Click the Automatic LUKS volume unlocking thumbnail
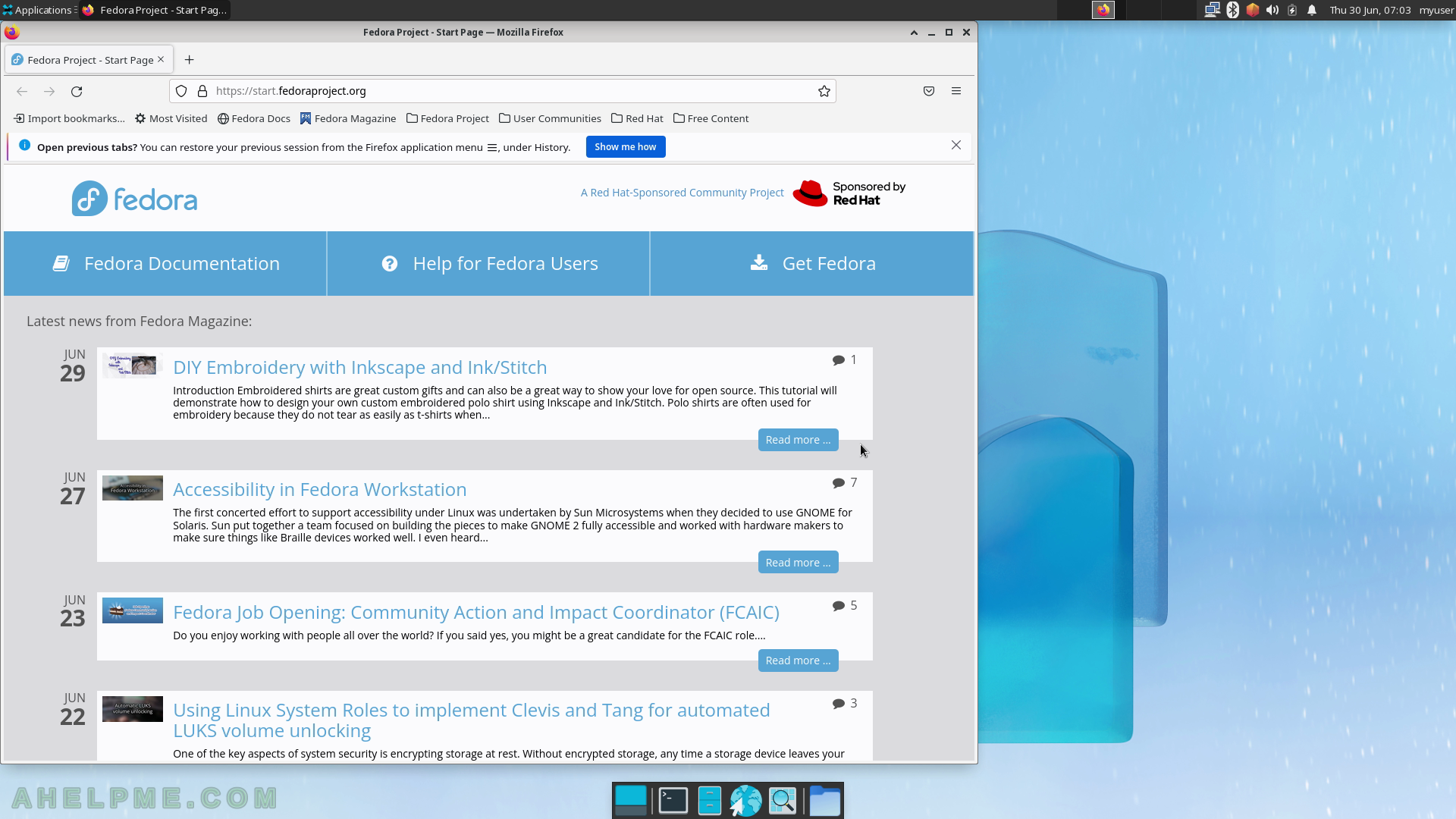The width and height of the screenshot is (1456, 819). point(133,709)
